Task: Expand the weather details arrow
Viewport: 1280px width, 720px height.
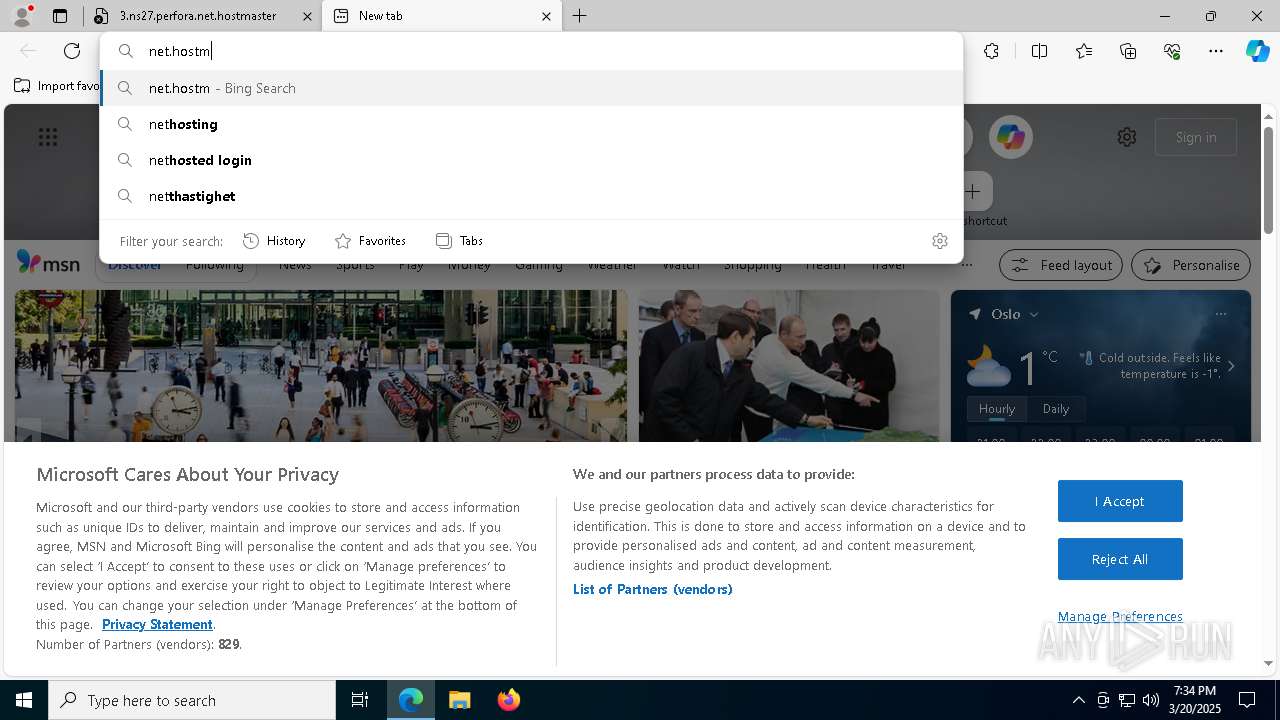Action: [x=1231, y=366]
